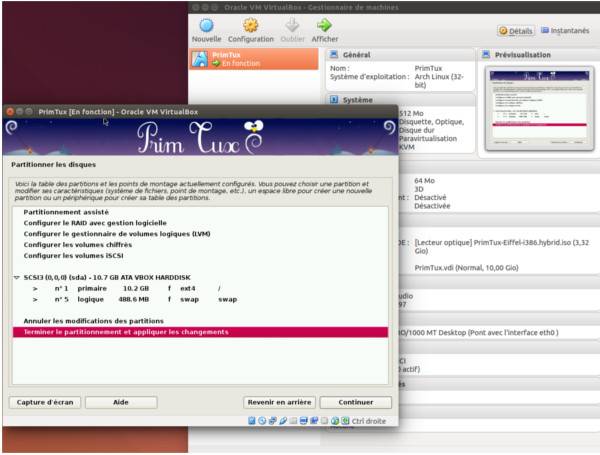Click the Ctrl droite host key label
The width and height of the screenshot is (600, 455).
pyautogui.click(x=368, y=421)
